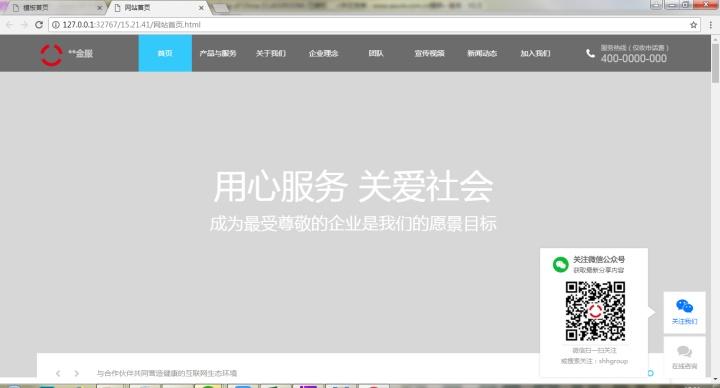Open the 与合作伙伴 news ticker headline
This screenshot has width=720, height=388.
click(167, 373)
